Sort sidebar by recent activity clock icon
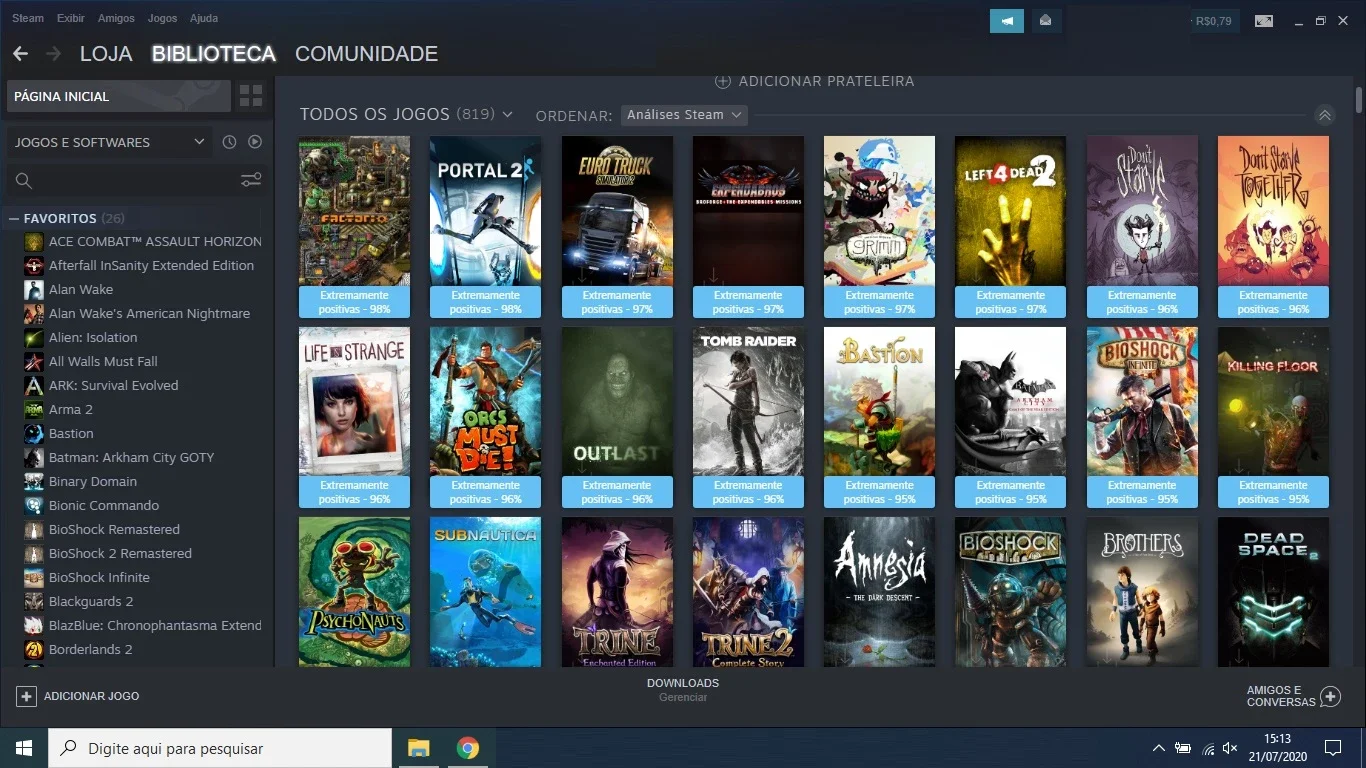1366x768 pixels. [229, 142]
